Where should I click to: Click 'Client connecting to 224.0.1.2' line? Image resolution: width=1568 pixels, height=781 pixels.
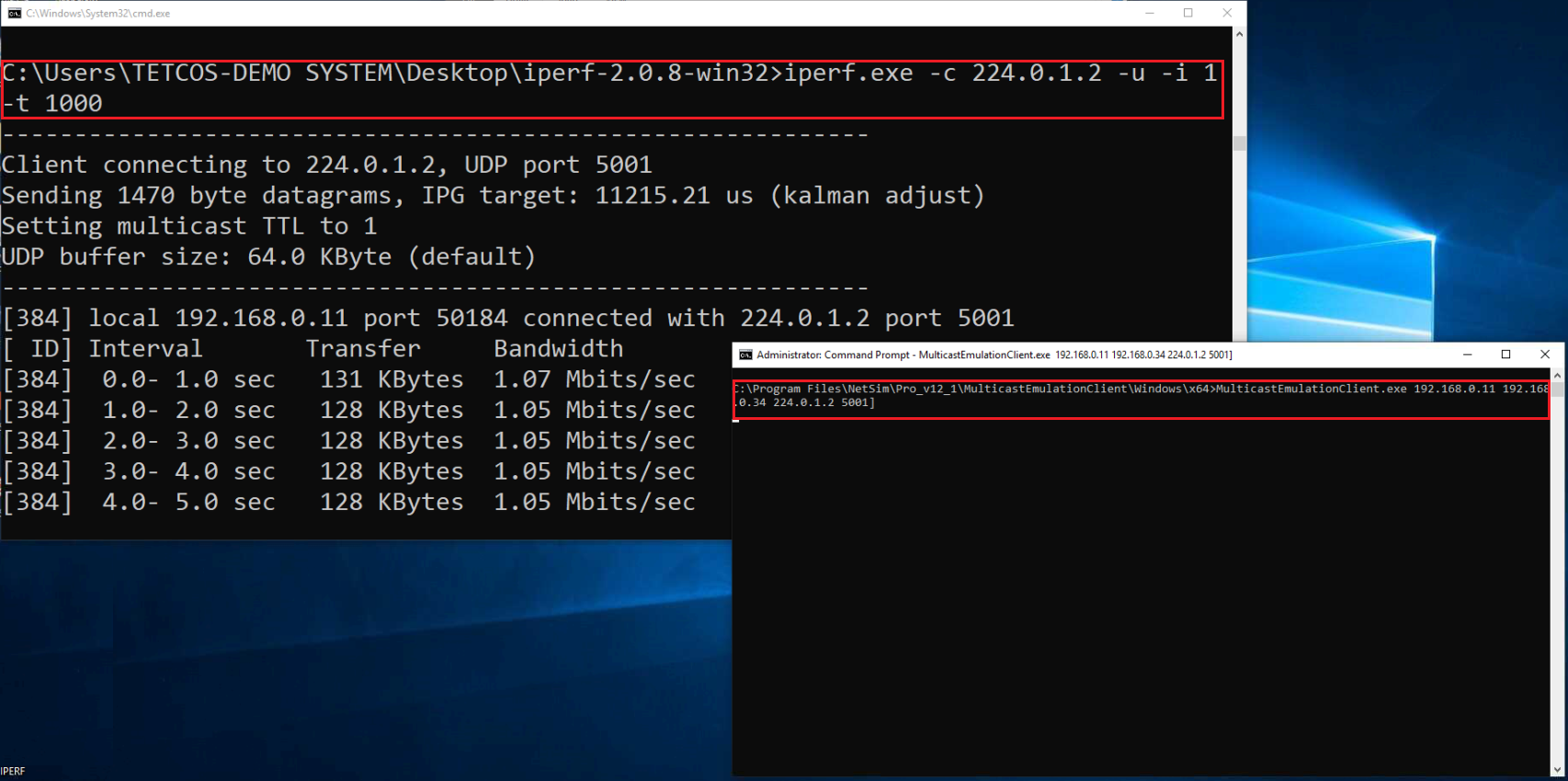point(327,164)
